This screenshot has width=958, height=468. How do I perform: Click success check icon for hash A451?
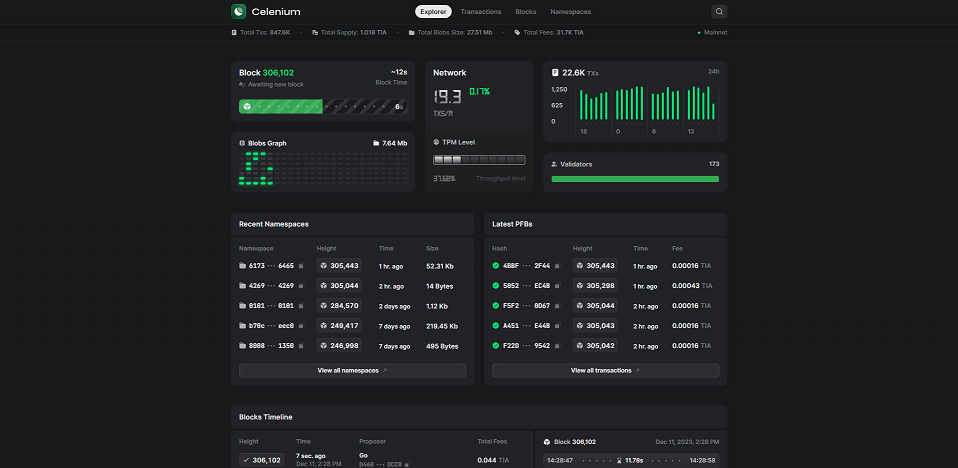[496, 326]
